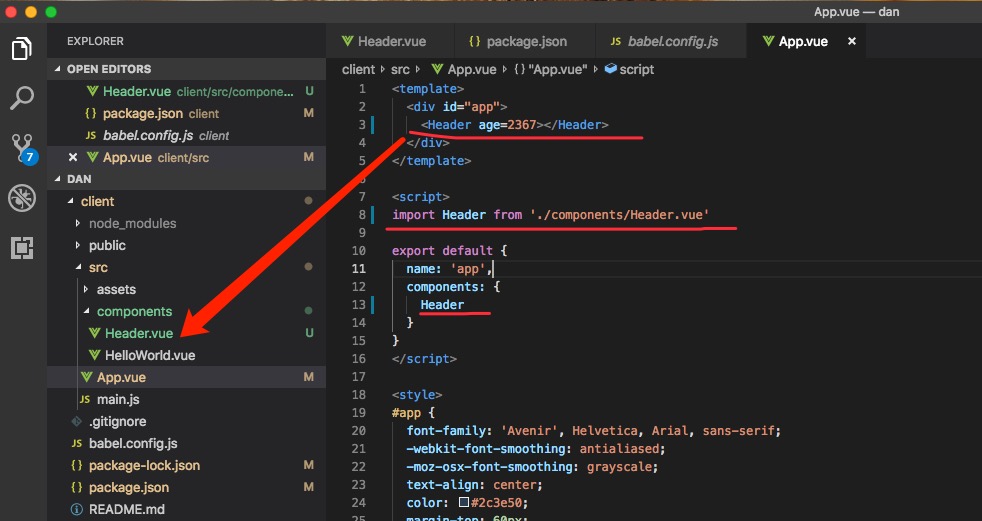Click the src breadcrumb segment
Image resolution: width=982 pixels, height=521 pixels.
tap(400, 70)
